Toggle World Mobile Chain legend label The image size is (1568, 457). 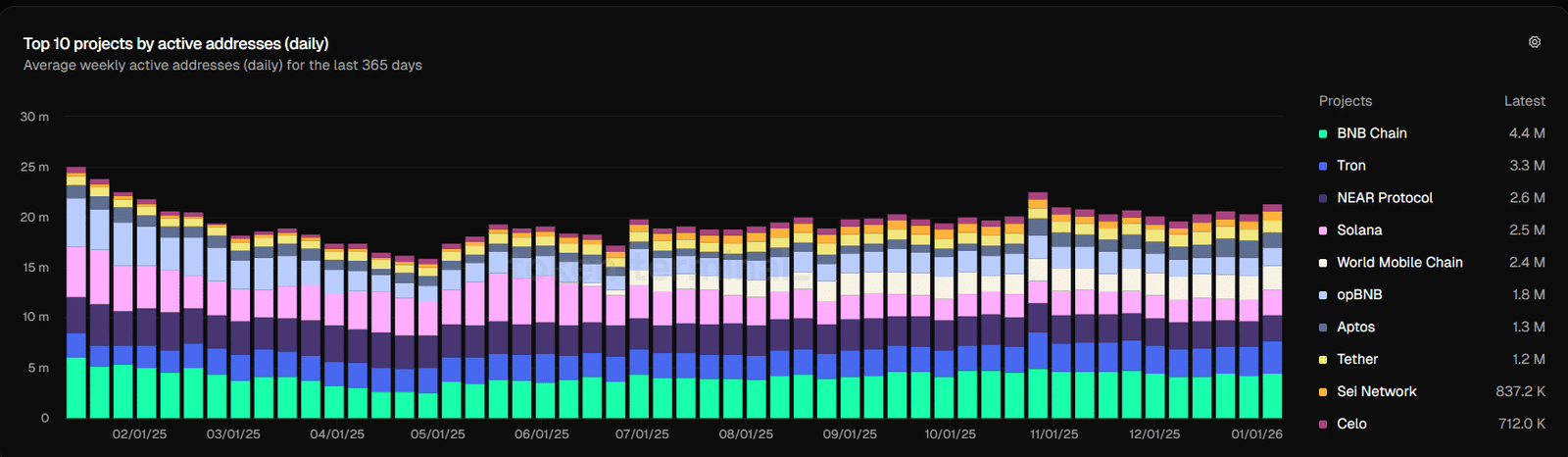pos(1398,263)
